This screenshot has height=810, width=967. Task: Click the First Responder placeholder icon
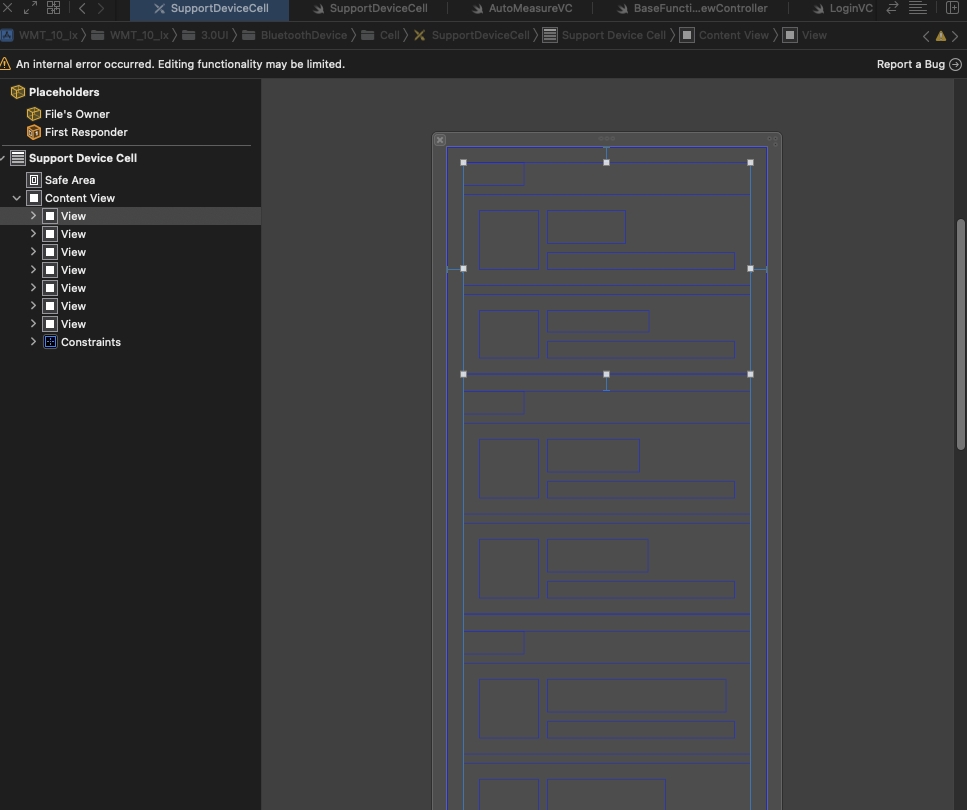(x=34, y=132)
